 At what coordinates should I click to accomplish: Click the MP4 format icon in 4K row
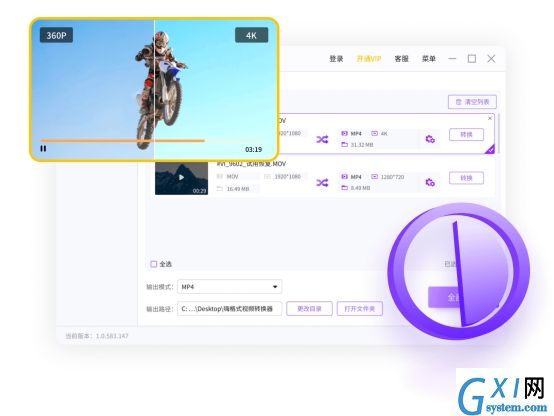pyautogui.click(x=344, y=133)
